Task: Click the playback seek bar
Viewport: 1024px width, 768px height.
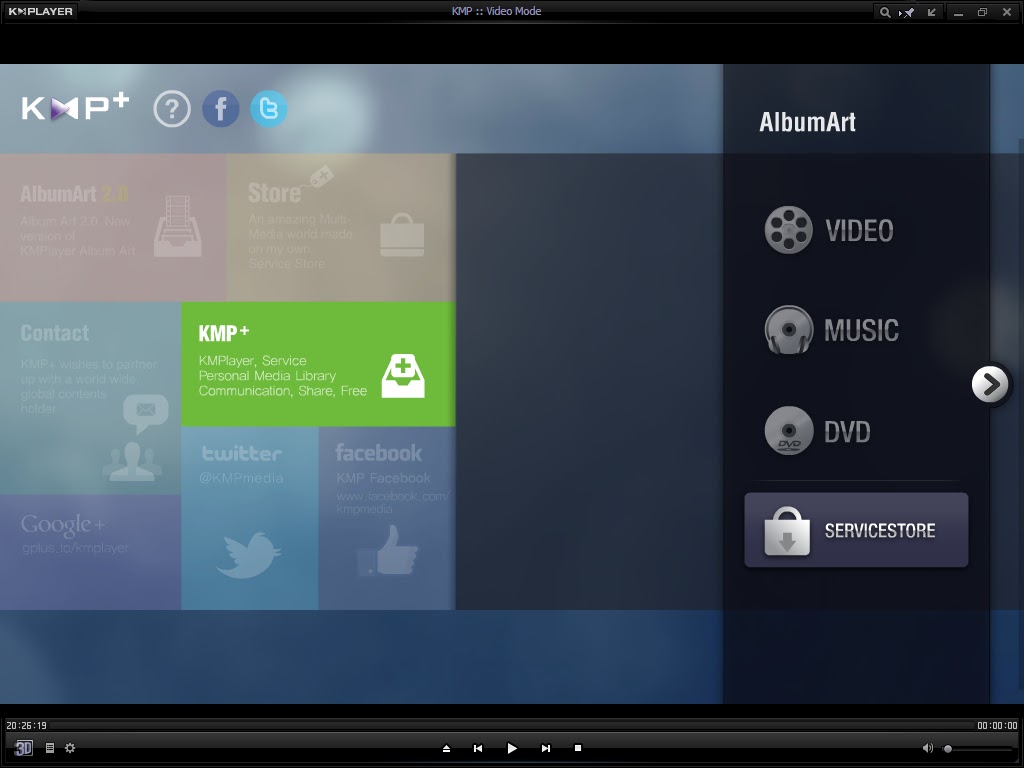Action: (x=512, y=726)
